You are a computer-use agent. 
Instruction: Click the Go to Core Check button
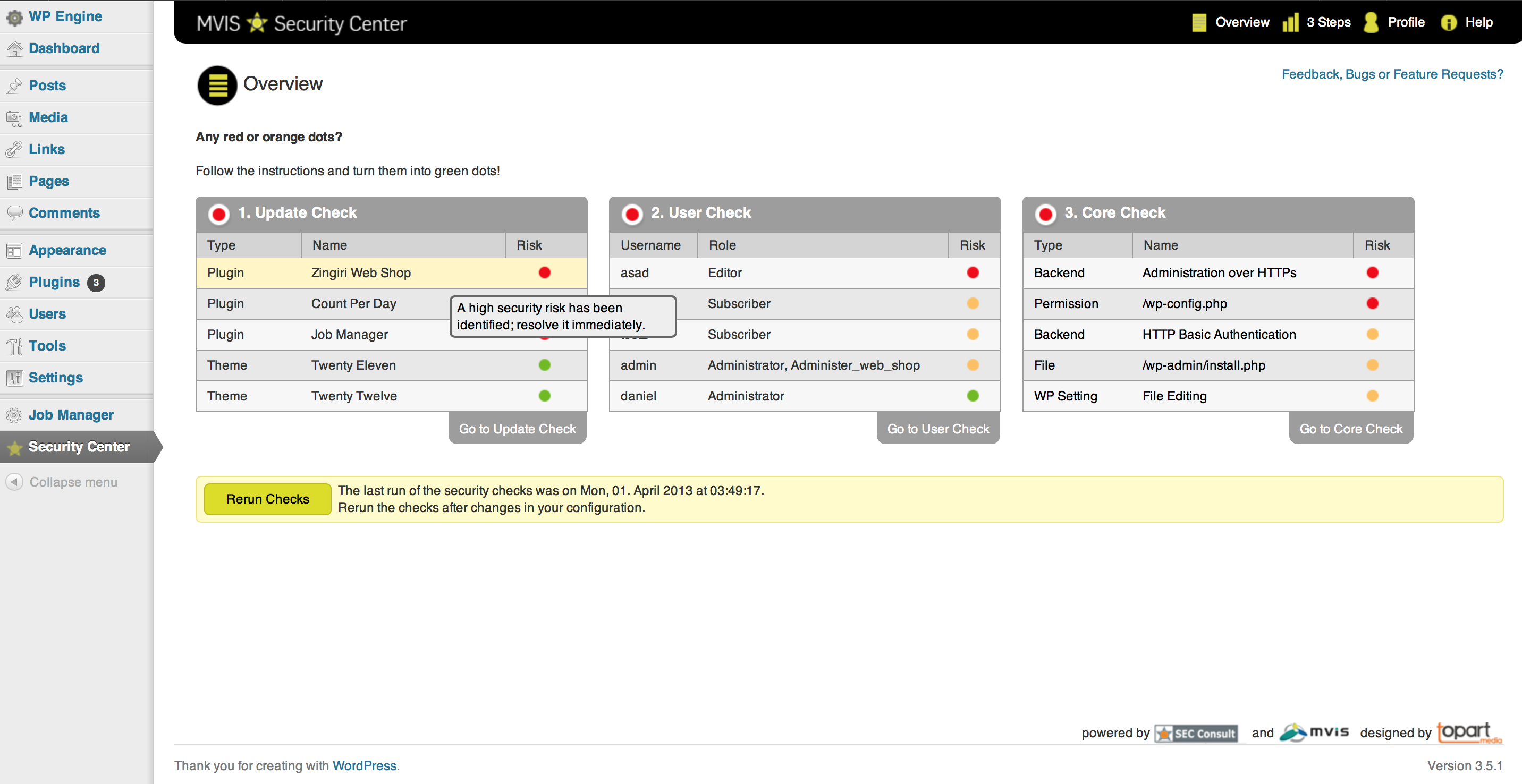point(1351,428)
